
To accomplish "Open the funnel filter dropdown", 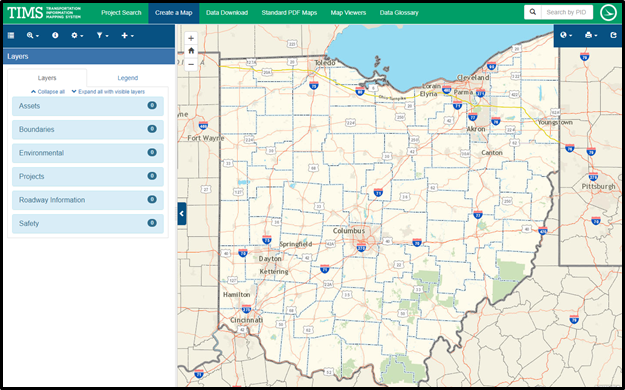I will coord(102,35).
